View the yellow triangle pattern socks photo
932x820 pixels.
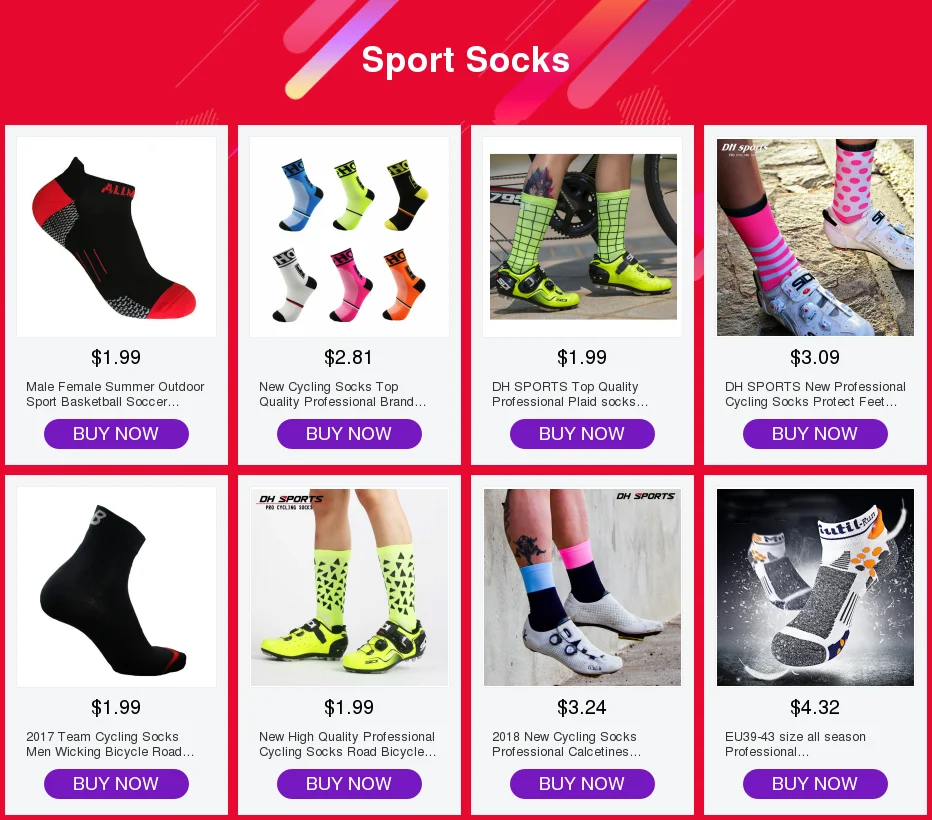coord(350,587)
